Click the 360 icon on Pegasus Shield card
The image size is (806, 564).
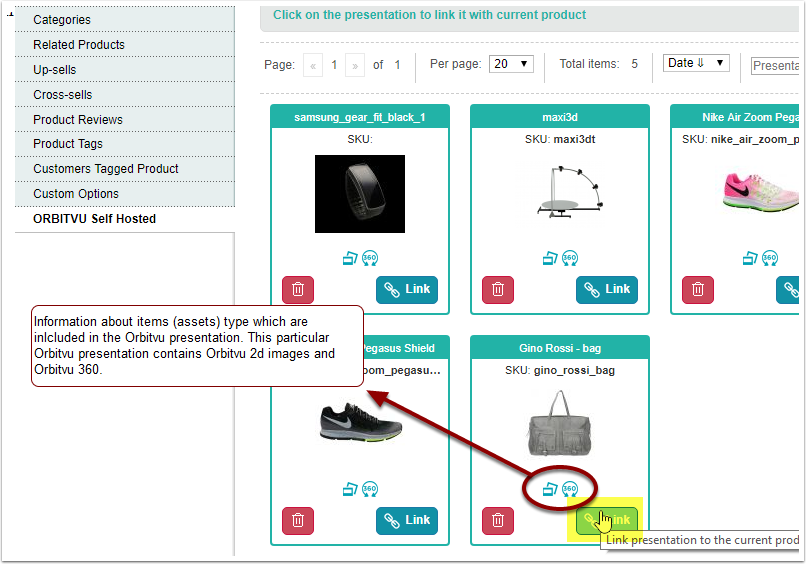click(370, 489)
